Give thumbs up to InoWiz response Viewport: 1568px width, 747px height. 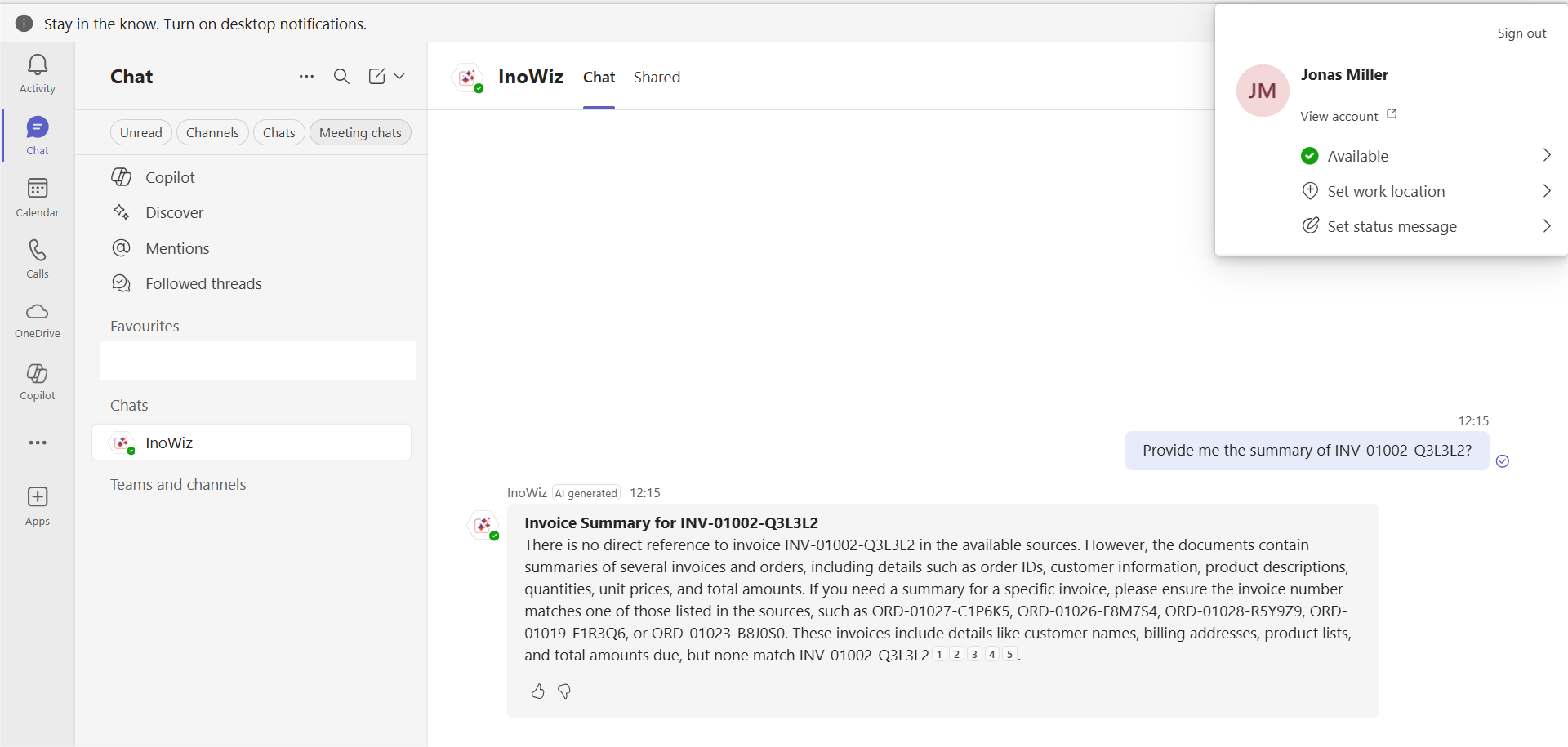(537, 691)
